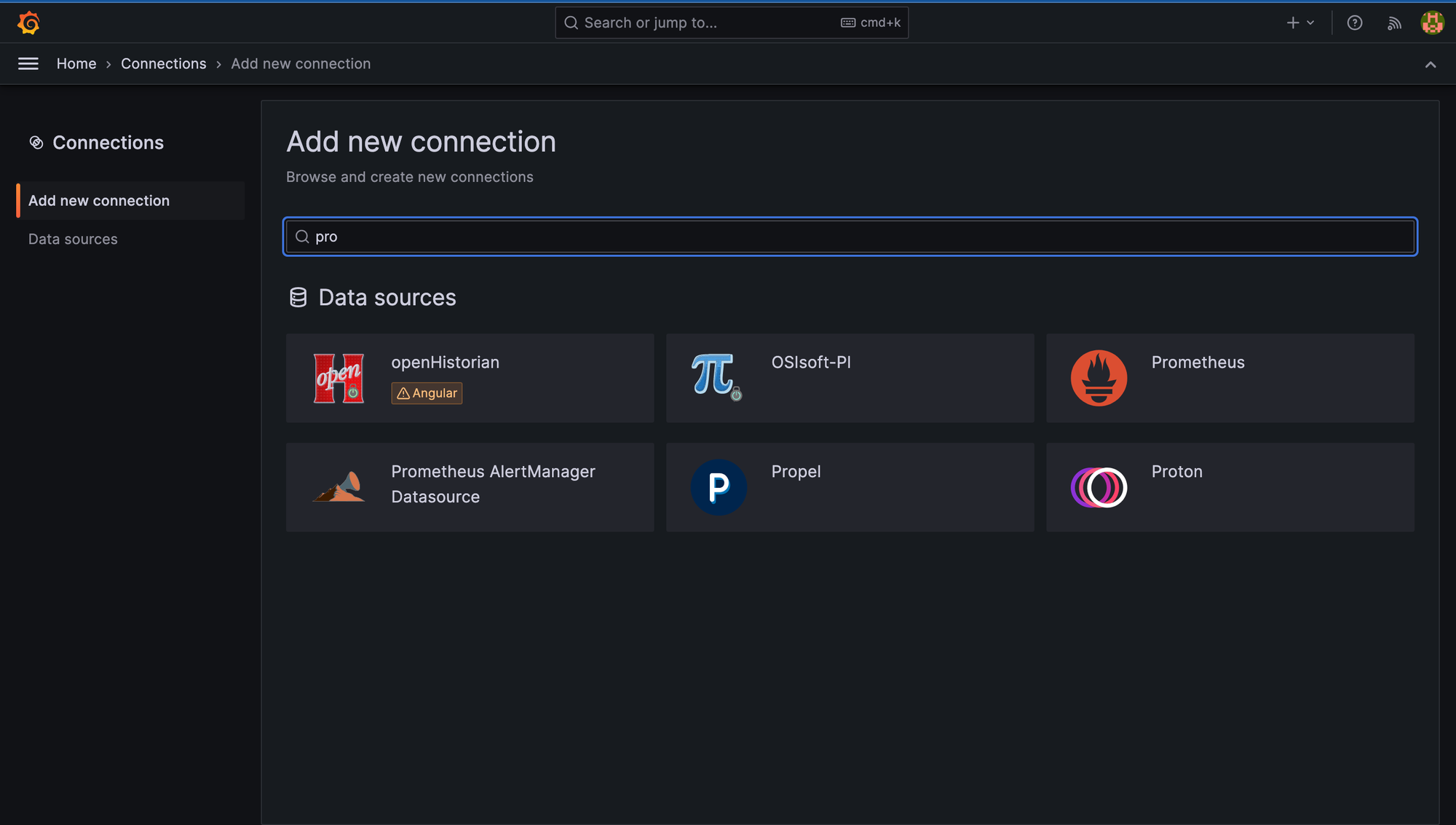Expand the plus new-item dropdown
The height and width of the screenshot is (825, 1456).
pos(1299,23)
